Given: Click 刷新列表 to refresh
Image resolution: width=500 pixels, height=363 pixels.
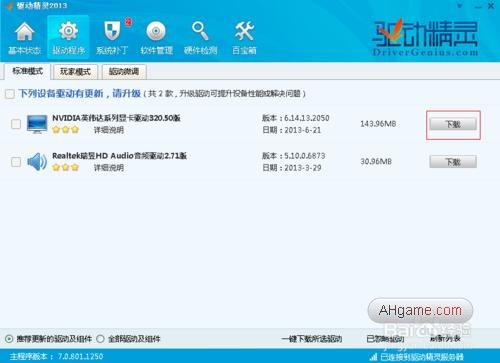Looking at the screenshot, I should pyautogui.click(x=445, y=339).
